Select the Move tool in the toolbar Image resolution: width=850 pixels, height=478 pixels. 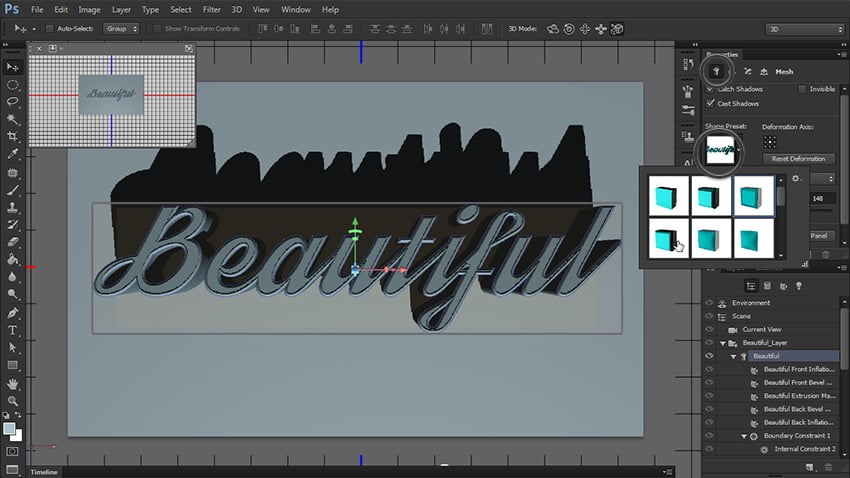click(x=13, y=67)
